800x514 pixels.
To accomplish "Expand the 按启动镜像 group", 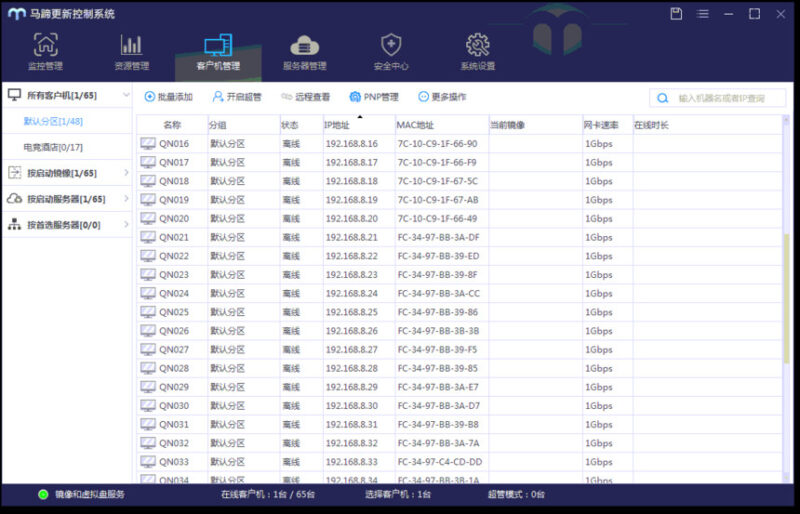I will point(126,173).
